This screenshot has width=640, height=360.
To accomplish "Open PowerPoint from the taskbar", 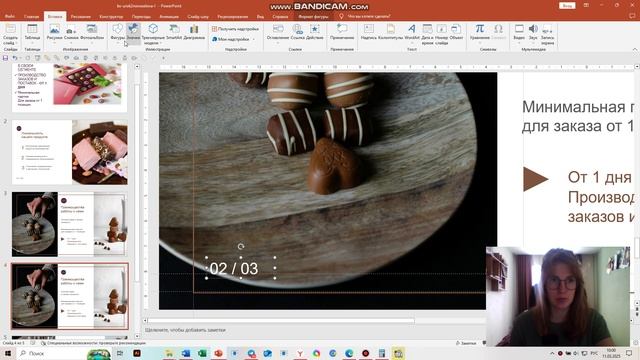I will [218, 353].
